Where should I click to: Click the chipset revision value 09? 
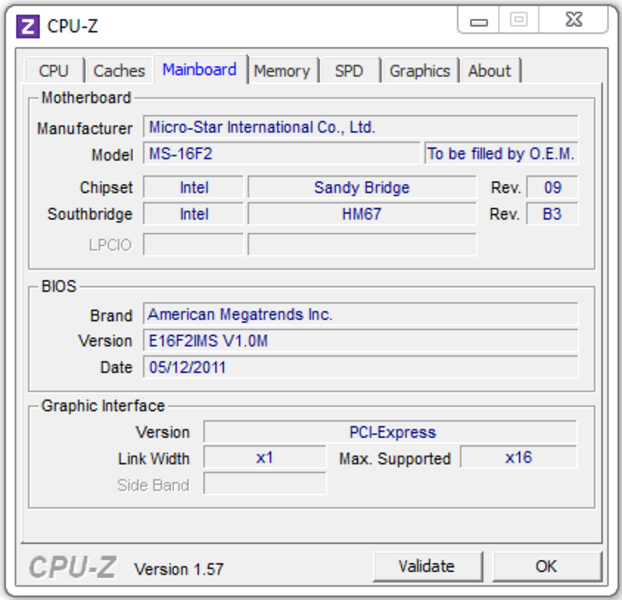point(552,188)
